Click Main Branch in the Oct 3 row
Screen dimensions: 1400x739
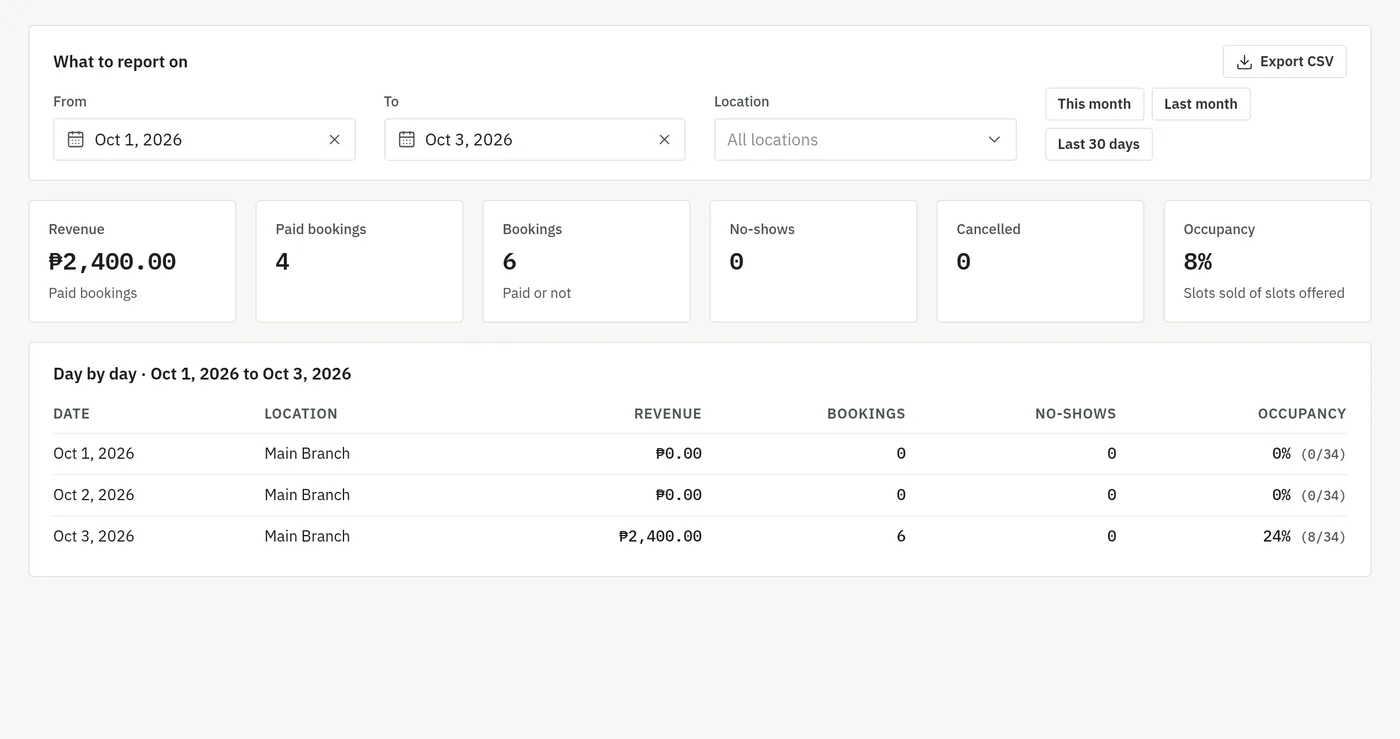pyautogui.click(x=307, y=537)
